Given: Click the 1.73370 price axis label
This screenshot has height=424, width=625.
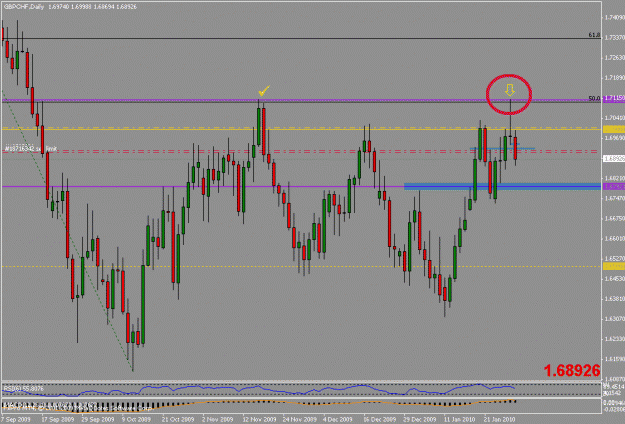Looking at the screenshot, I should point(615,37).
